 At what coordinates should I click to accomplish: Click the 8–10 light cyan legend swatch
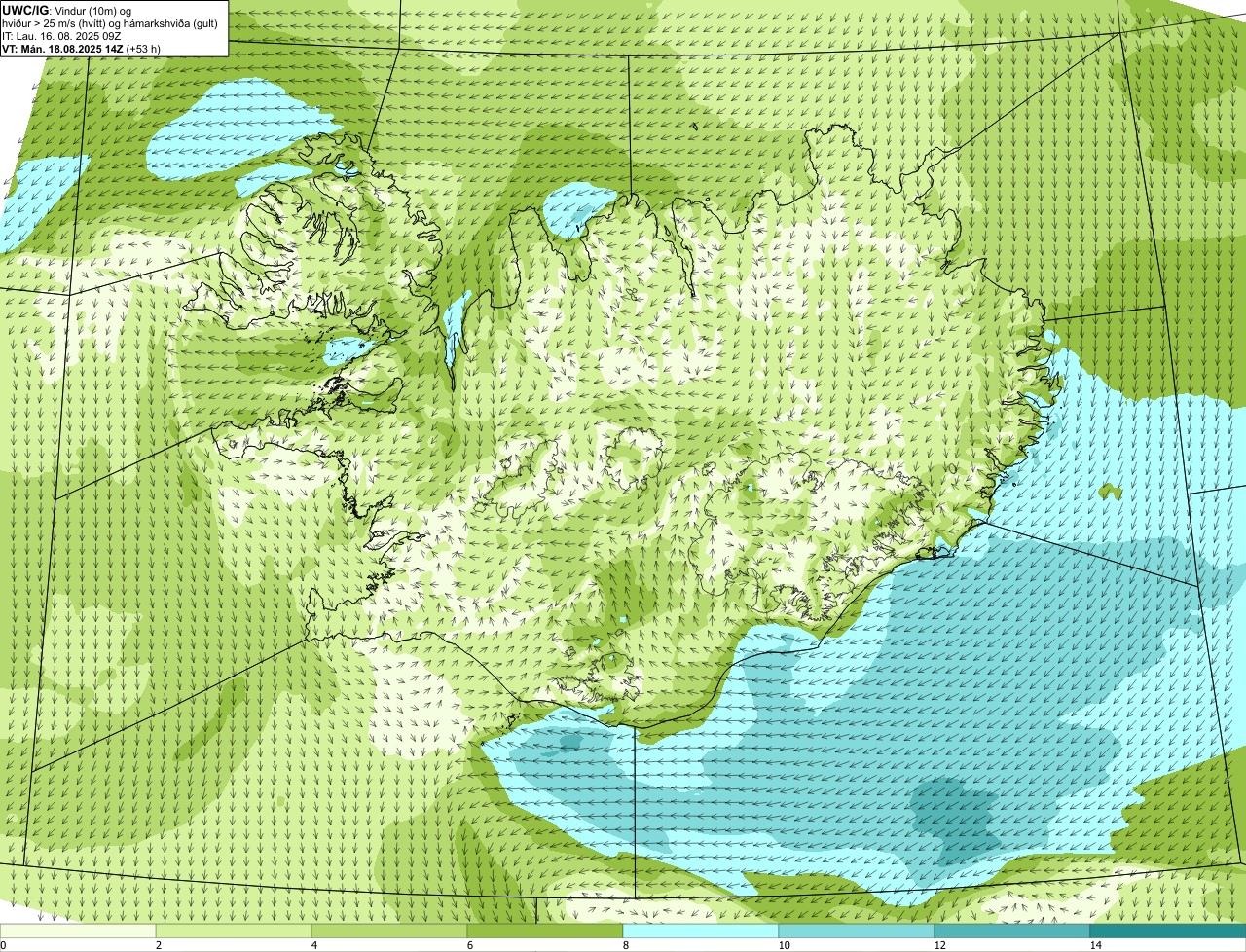coord(701,931)
